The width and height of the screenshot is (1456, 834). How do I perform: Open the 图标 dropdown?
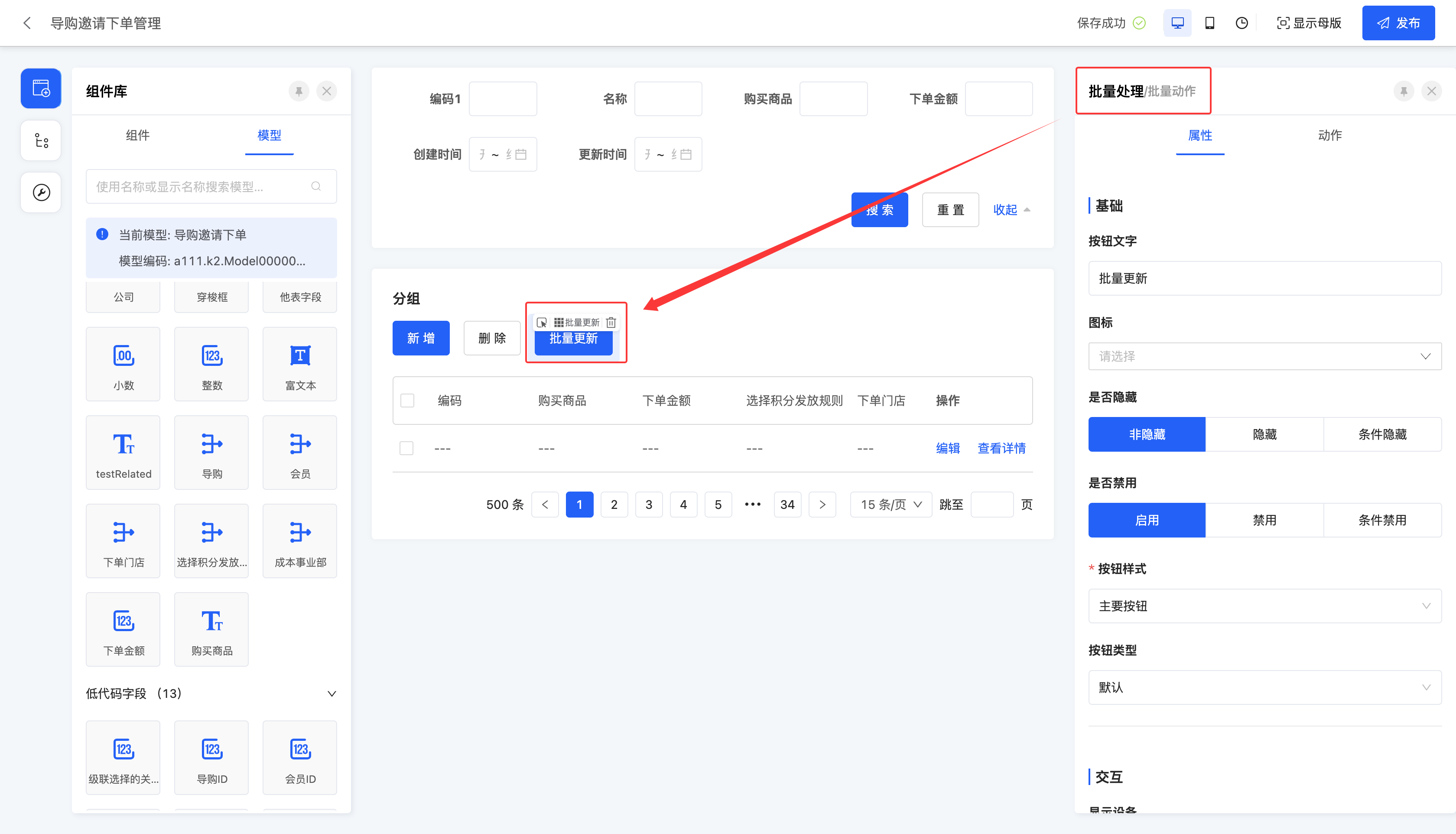coord(1264,356)
